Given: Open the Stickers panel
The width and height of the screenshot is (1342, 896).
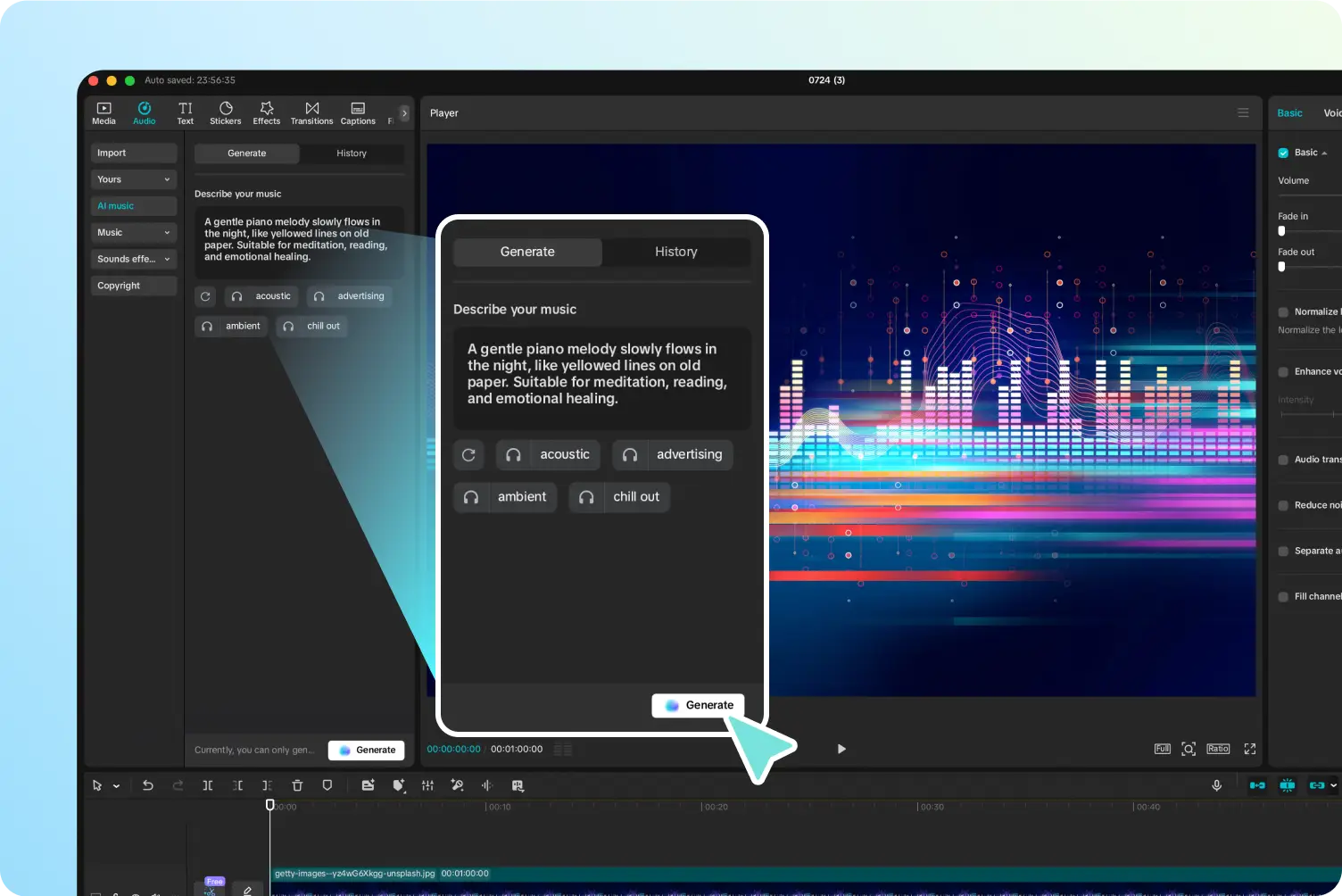Looking at the screenshot, I should click(225, 112).
